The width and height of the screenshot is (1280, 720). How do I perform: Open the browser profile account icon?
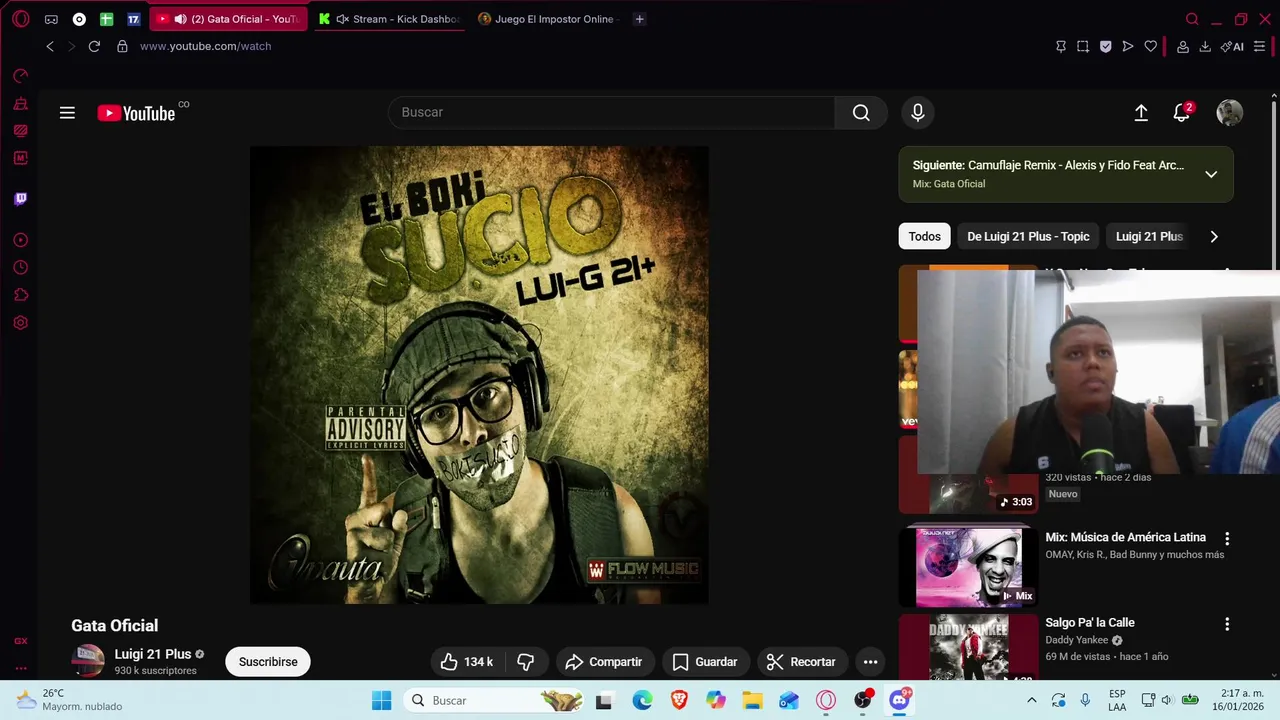tap(1183, 46)
